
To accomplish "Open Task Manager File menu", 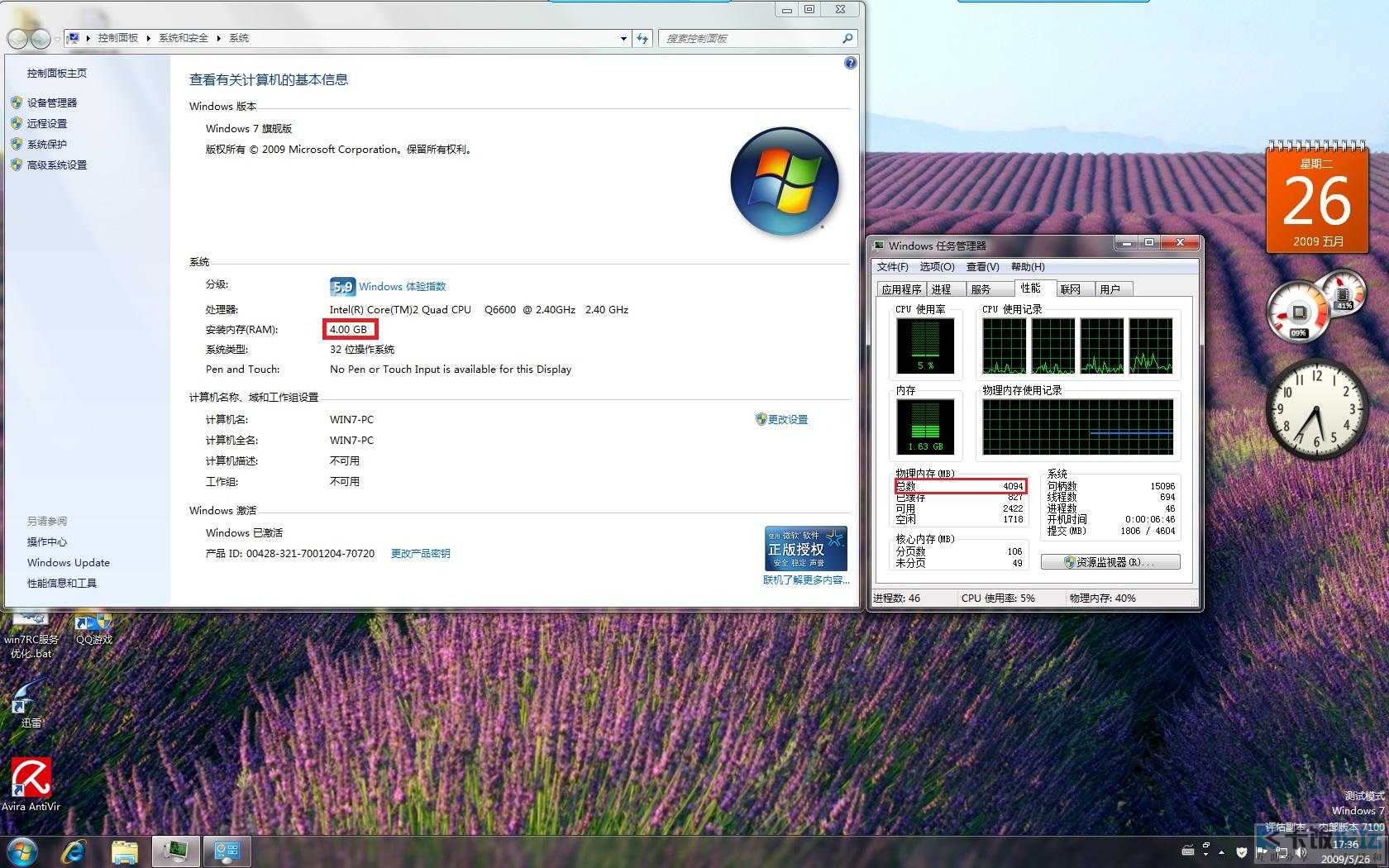I will coord(892,267).
